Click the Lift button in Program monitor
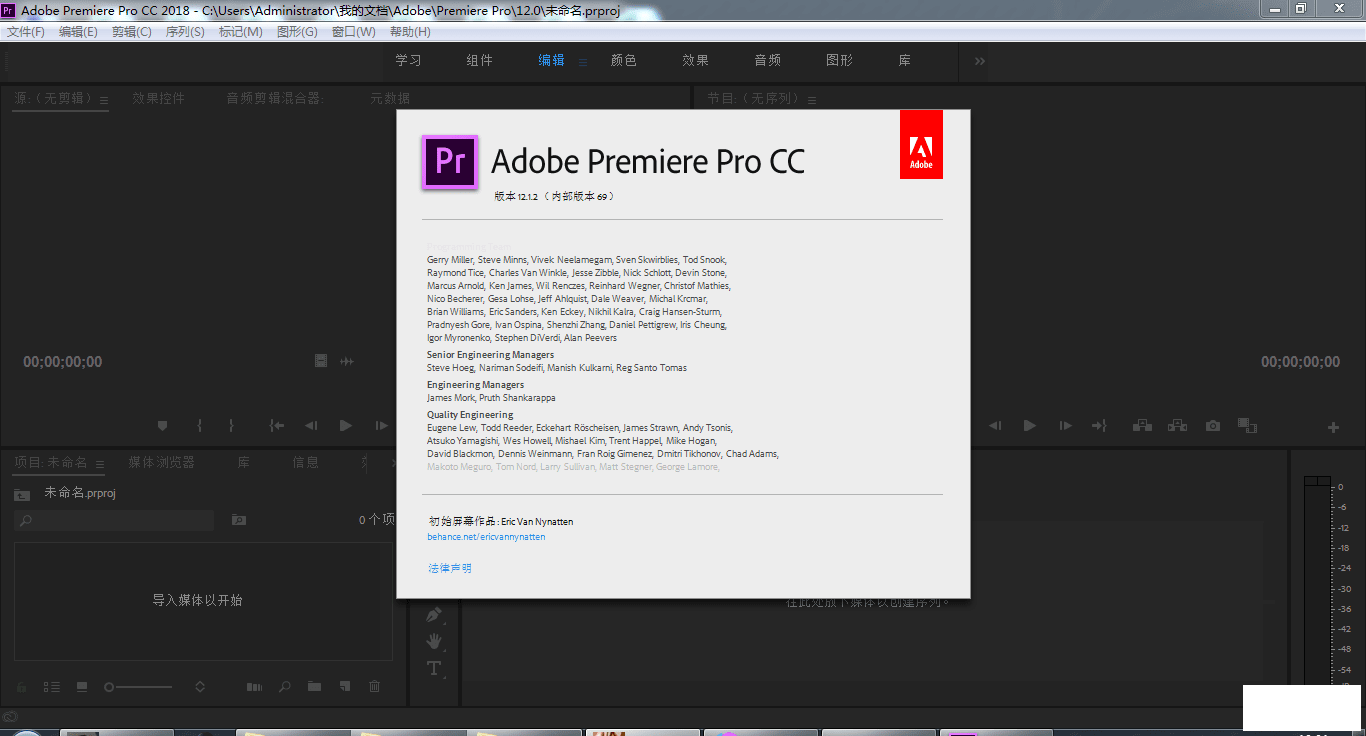The height and width of the screenshot is (736, 1366). [1142, 425]
